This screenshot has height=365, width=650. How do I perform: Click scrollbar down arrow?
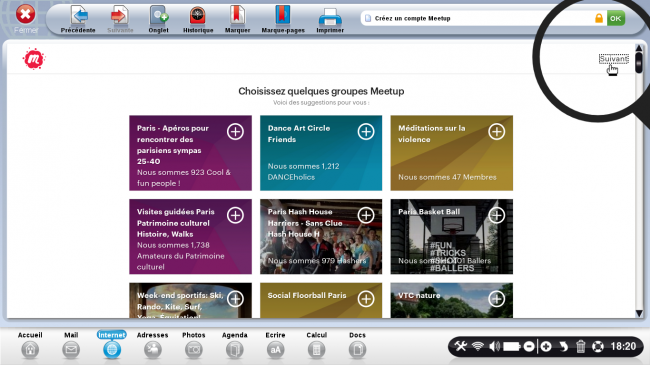[639, 313]
